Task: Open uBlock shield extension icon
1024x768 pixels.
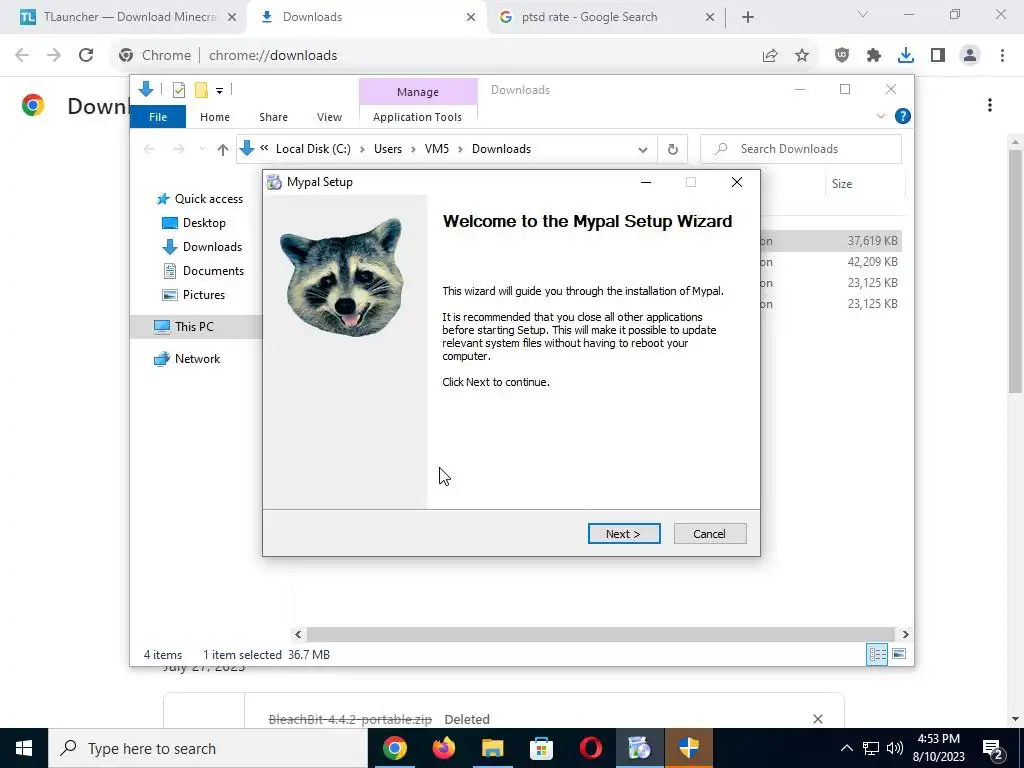Action: pos(842,56)
